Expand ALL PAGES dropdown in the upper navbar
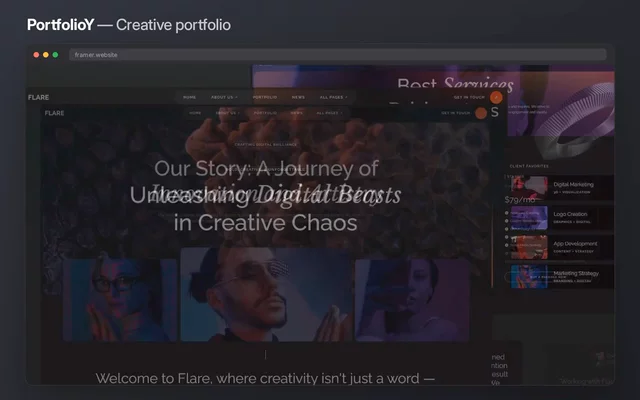 [333, 97]
